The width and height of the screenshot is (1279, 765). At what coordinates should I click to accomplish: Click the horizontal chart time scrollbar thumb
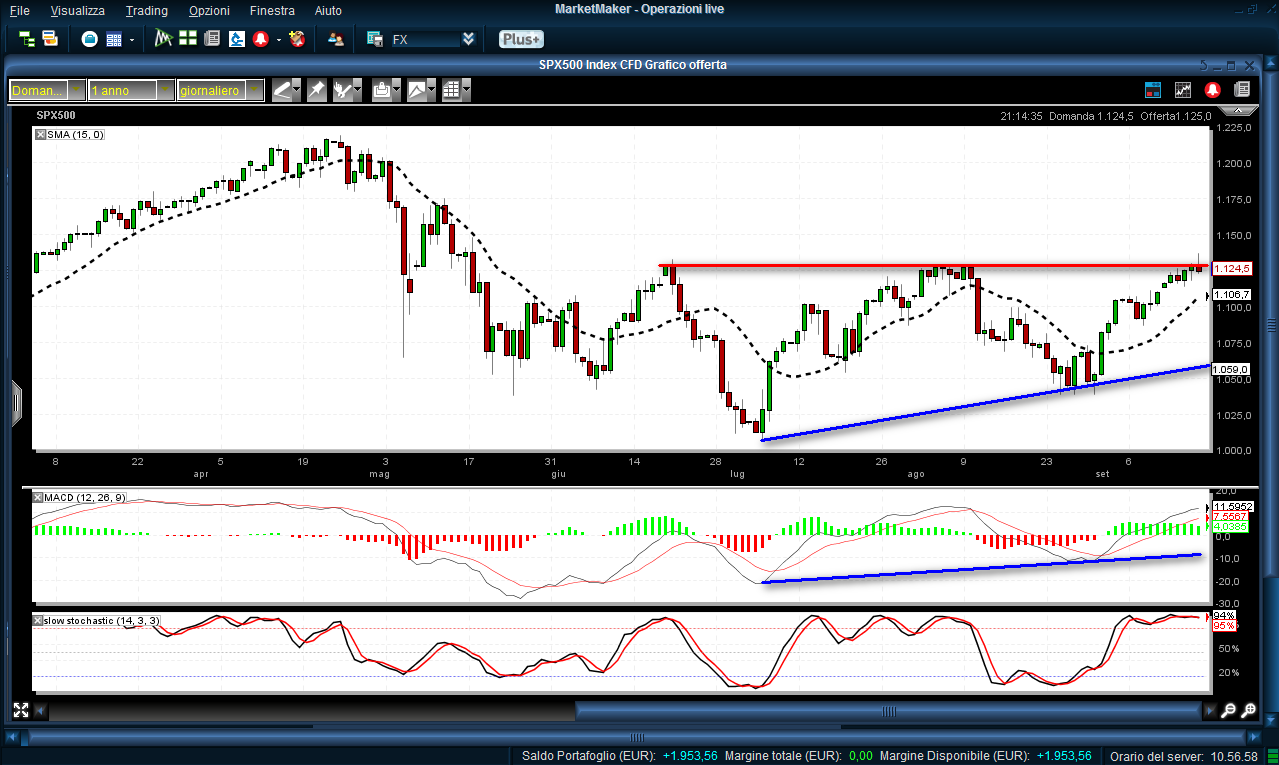pyautogui.click(x=888, y=711)
